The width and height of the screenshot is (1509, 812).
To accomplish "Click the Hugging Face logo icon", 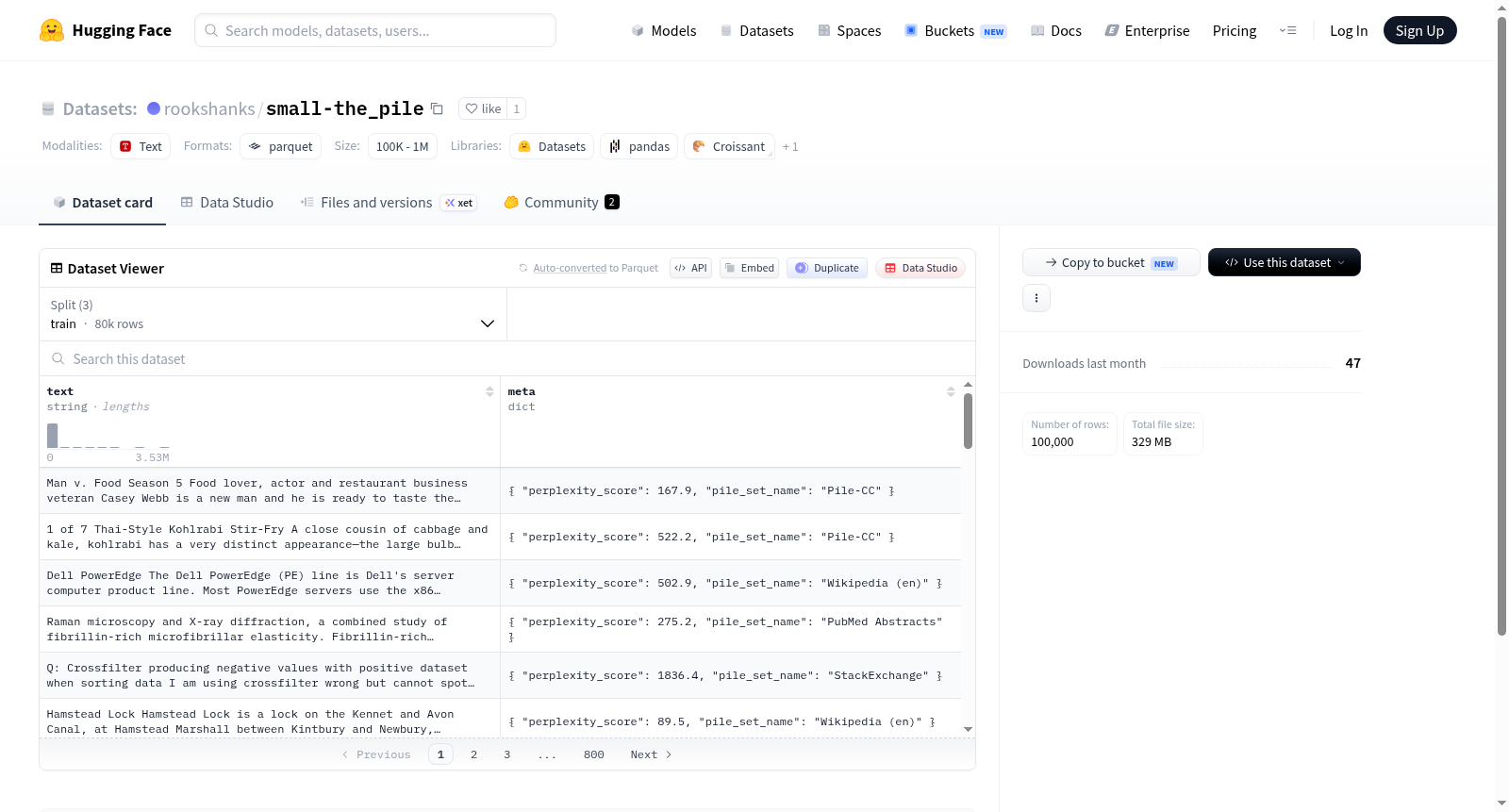I will click(x=52, y=30).
